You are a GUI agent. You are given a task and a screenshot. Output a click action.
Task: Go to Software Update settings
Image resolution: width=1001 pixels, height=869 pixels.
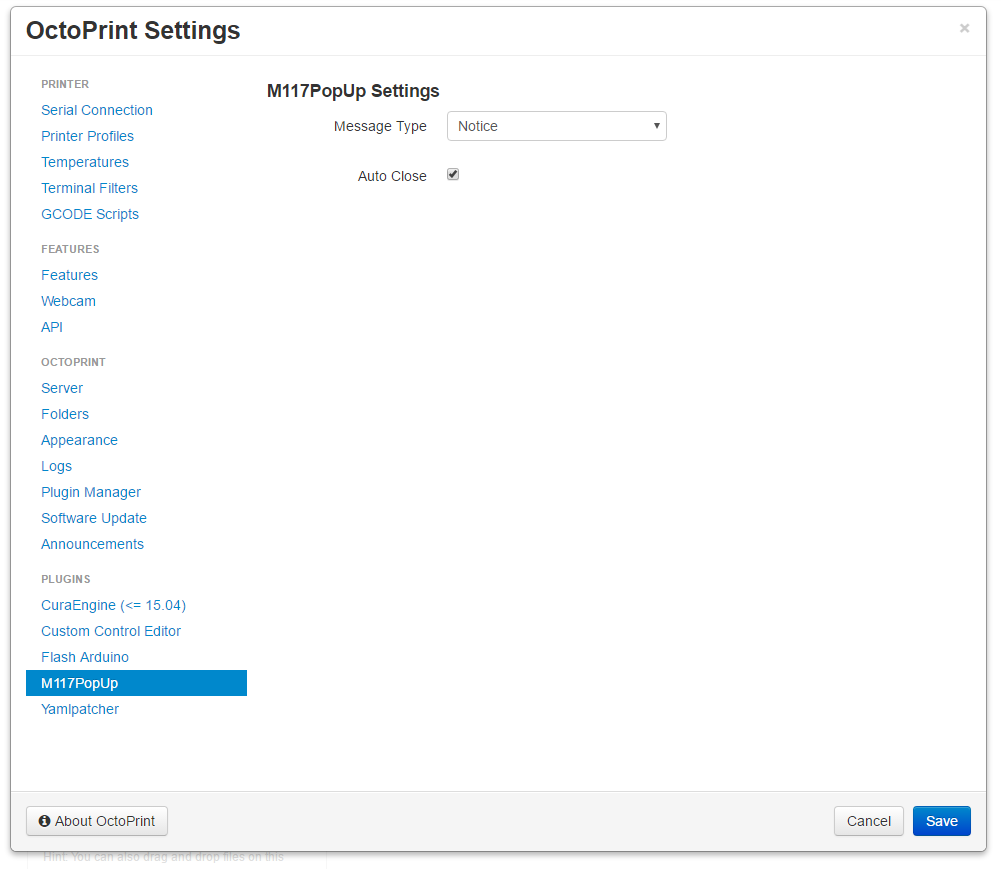[x=94, y=518]
